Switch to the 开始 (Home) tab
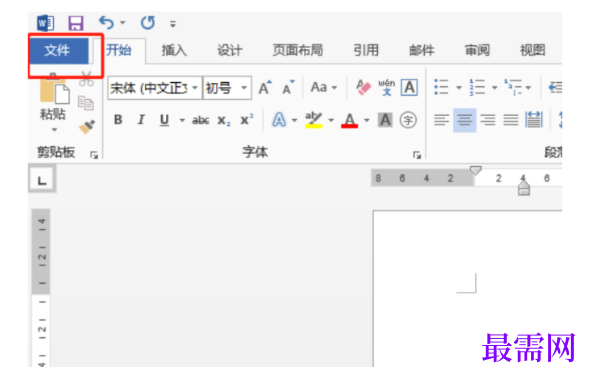This screenshot has height=379, width=594. pos(119,50)
